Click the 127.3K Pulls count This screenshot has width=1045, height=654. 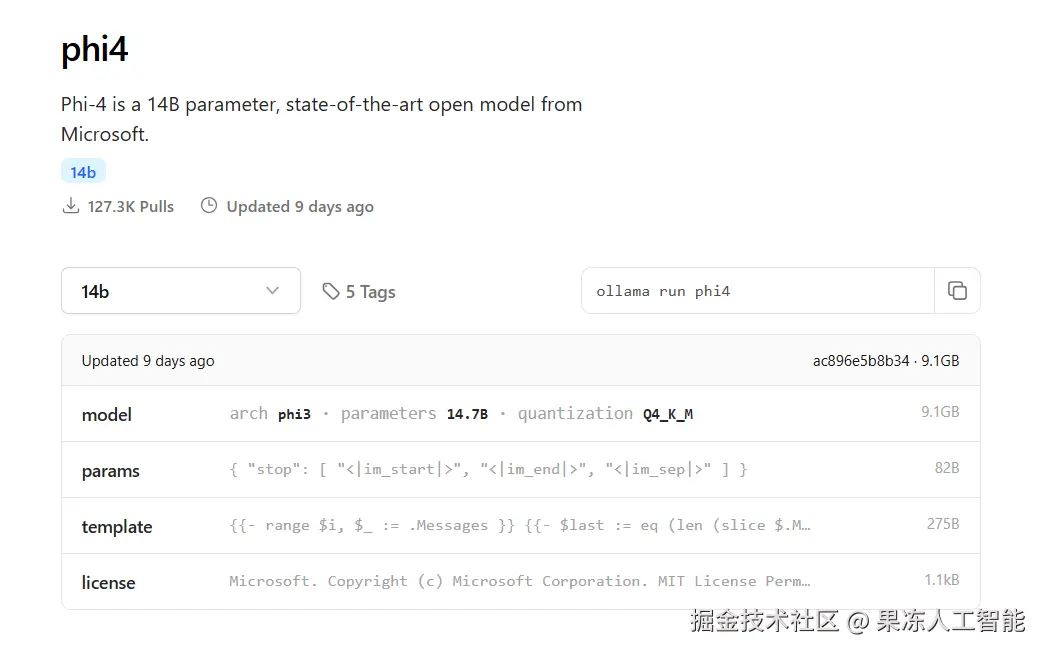pos(131,207)
